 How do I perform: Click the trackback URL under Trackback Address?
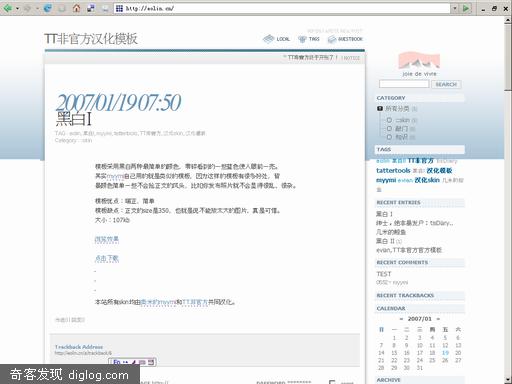(83, 353)
